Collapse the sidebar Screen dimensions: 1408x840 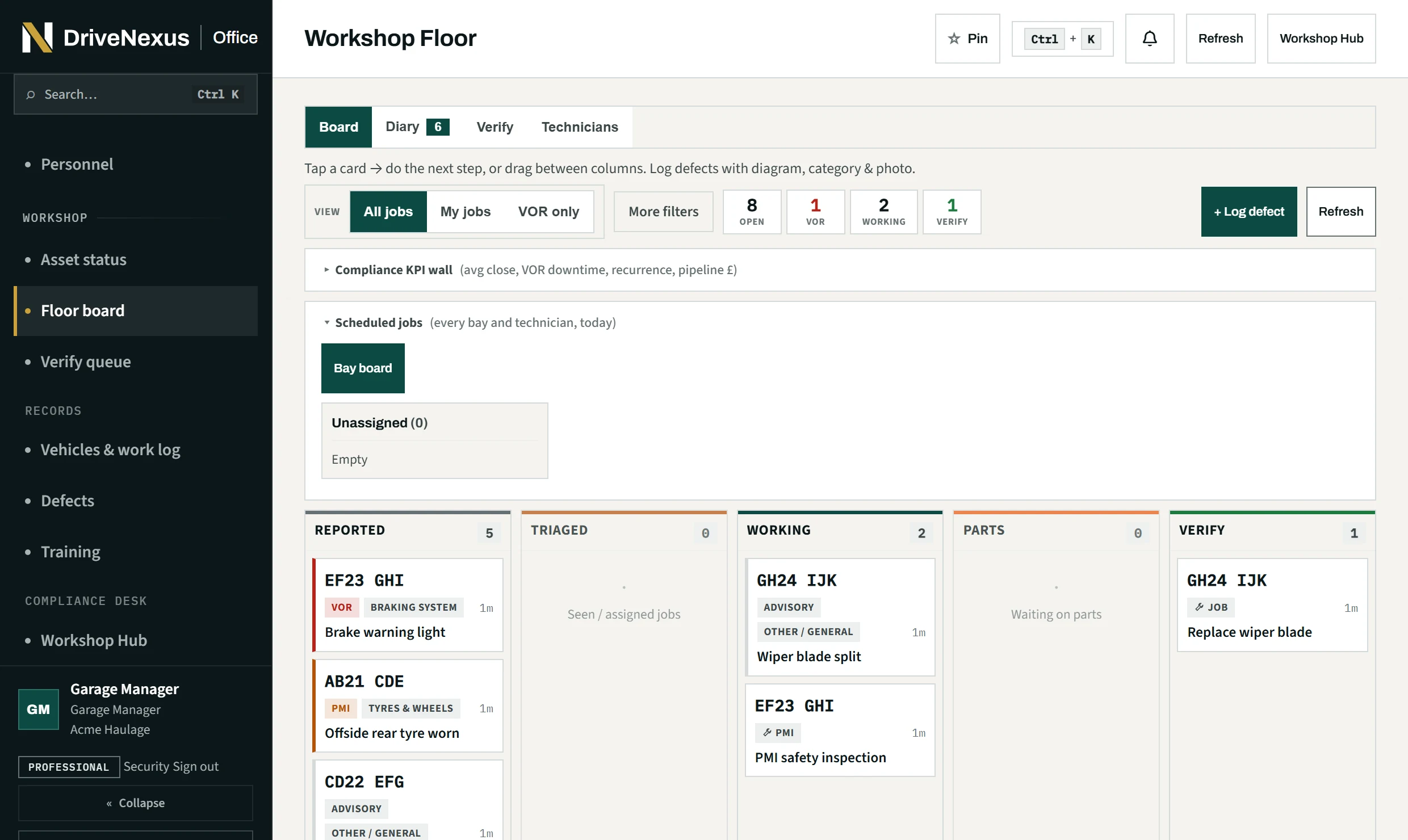pyautogui.click(x=136, y=803)
